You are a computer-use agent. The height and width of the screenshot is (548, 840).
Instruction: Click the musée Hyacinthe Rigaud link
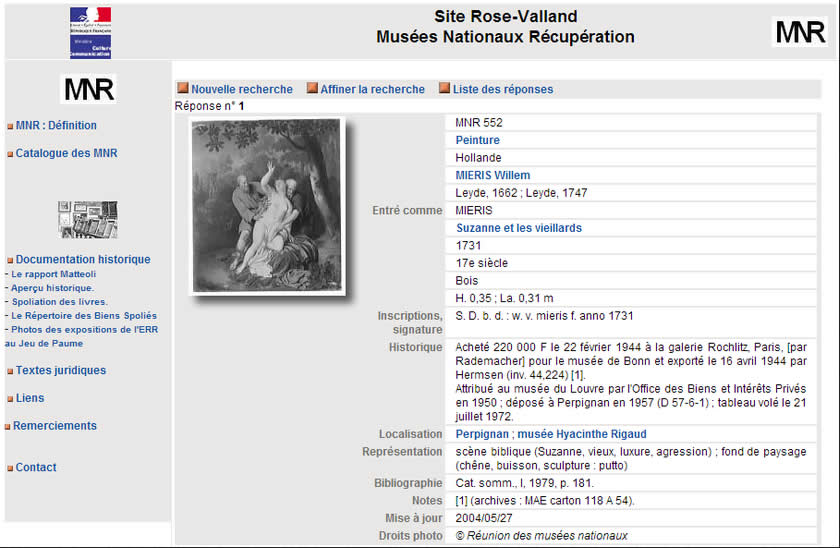point(582,434)
